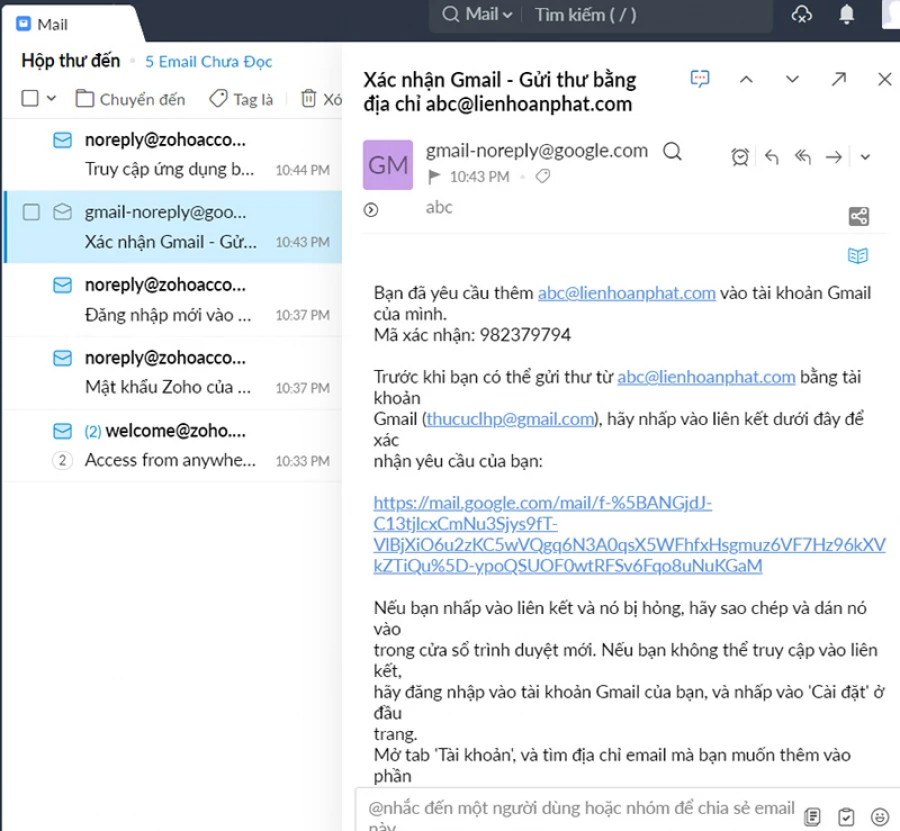Close the email preview pane
This screenshot has height=831, width=900.
(885, 79)
